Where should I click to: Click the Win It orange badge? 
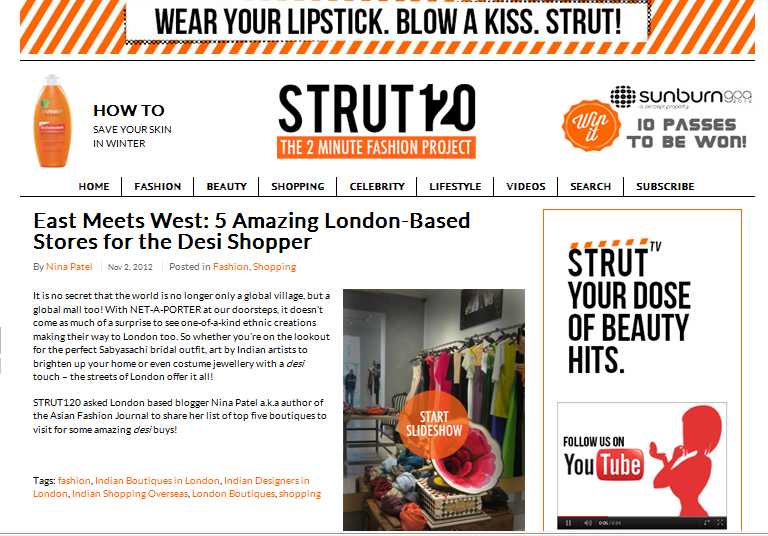(591, 125)
